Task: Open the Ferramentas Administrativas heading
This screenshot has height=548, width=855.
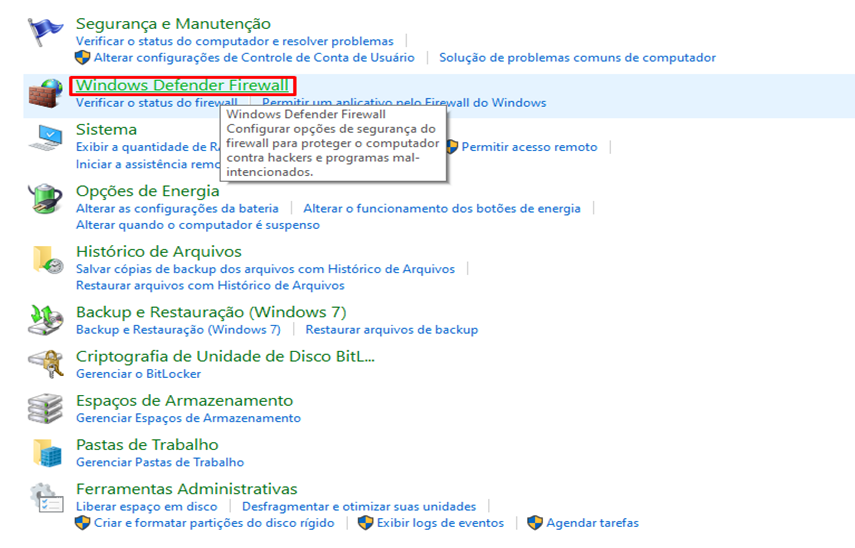Action: [186, 489]
